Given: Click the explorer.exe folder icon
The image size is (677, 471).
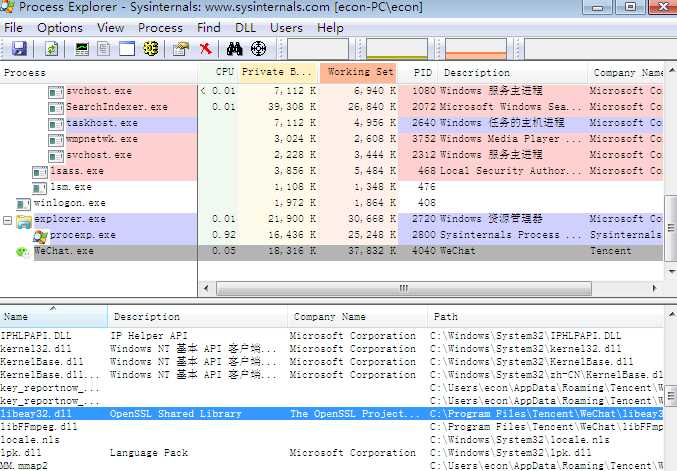Looking at the screenshot, I should (24, 220).
